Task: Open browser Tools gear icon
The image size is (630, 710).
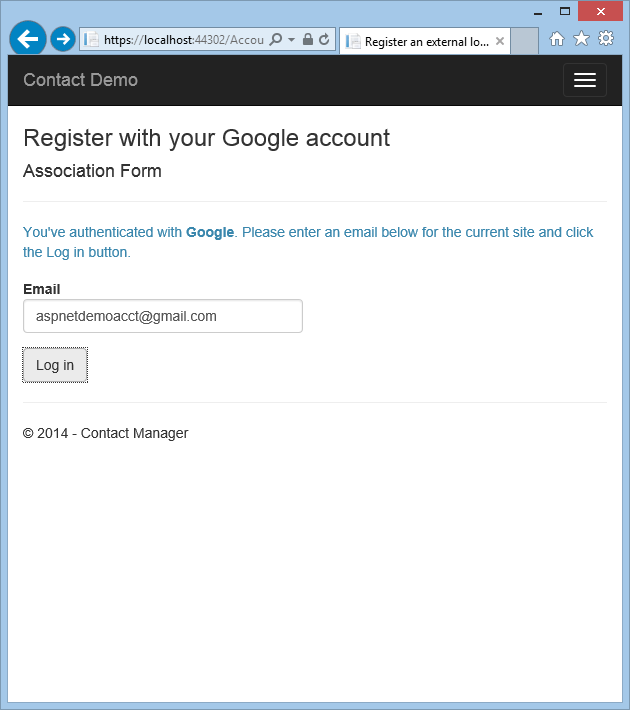Action: pyautogui.click(x=605, y=39)
